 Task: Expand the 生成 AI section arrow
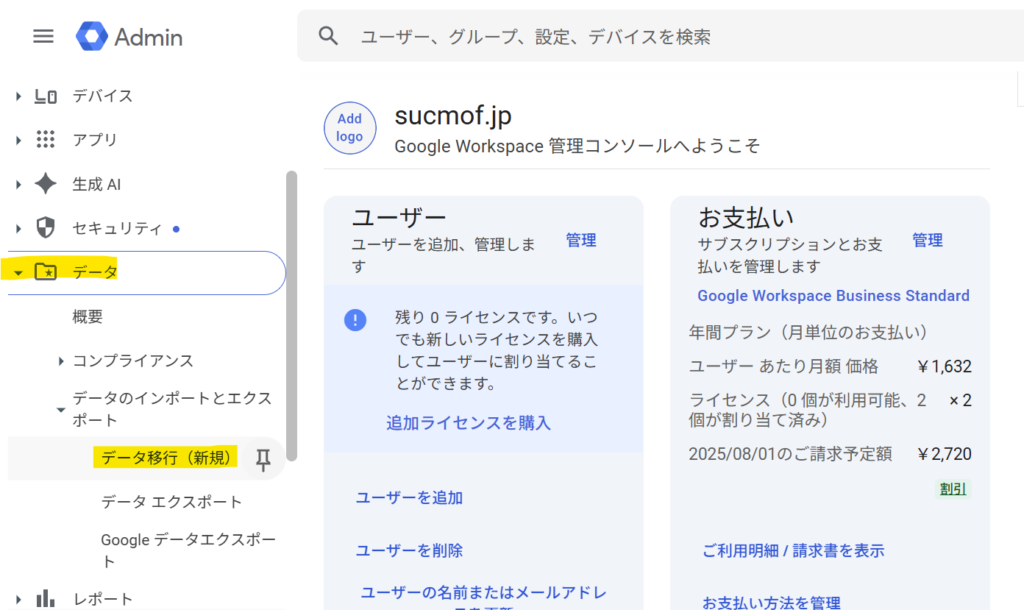point(18,184)
